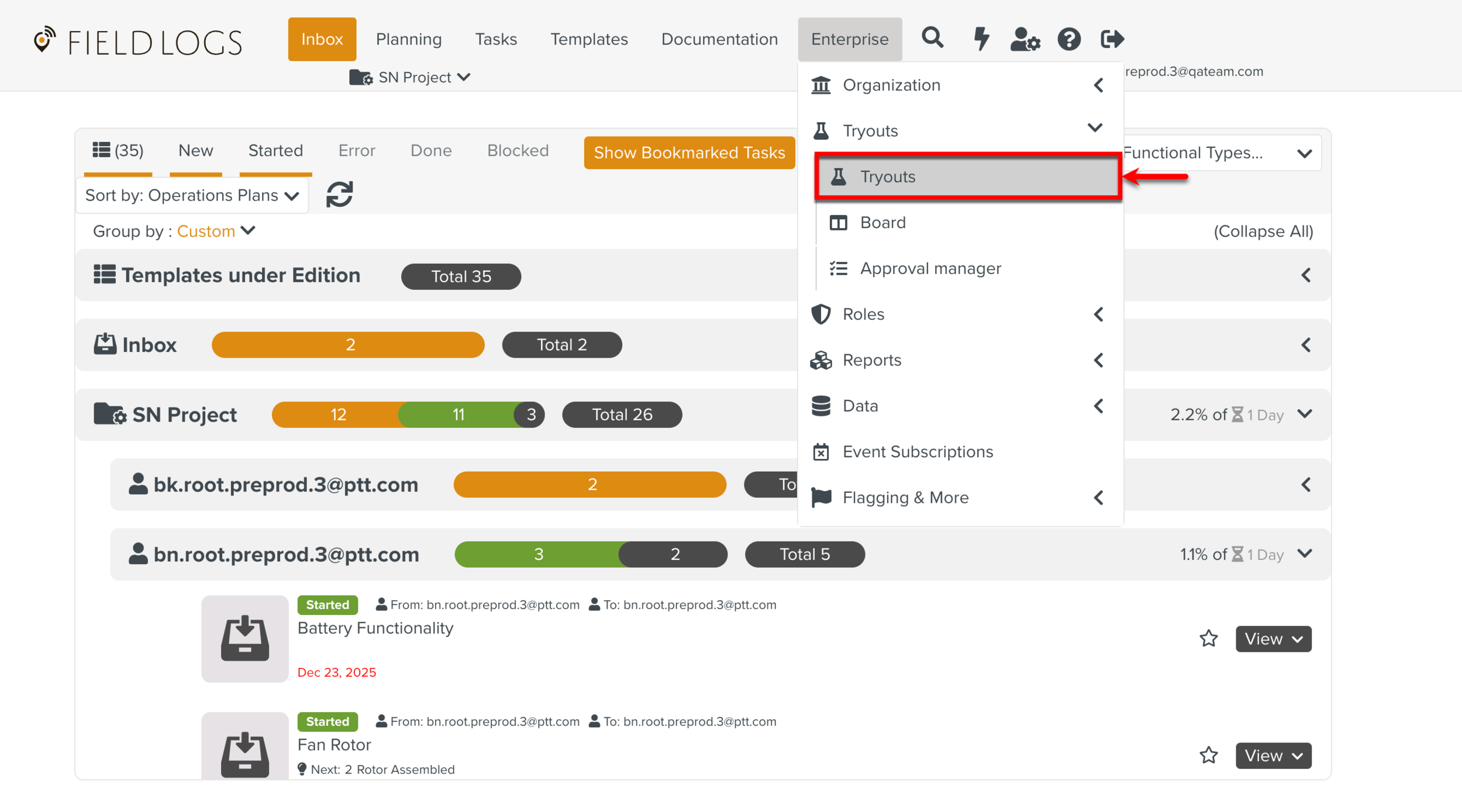Click the help question mark icon

click(1069, 39)
